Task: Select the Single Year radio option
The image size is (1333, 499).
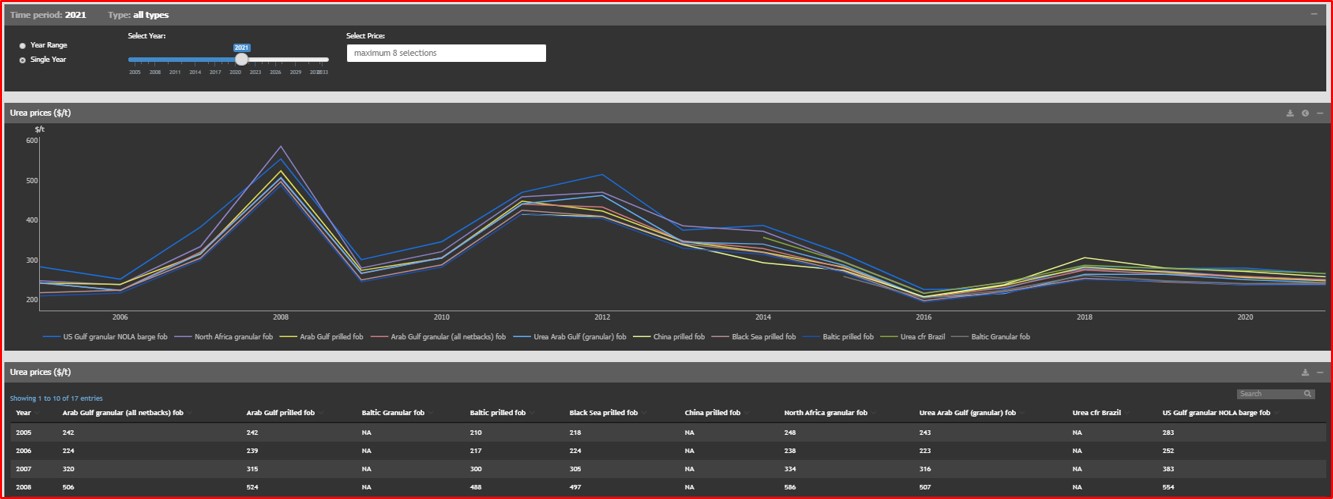Action: pyautogui.click(x=23, y=60)
